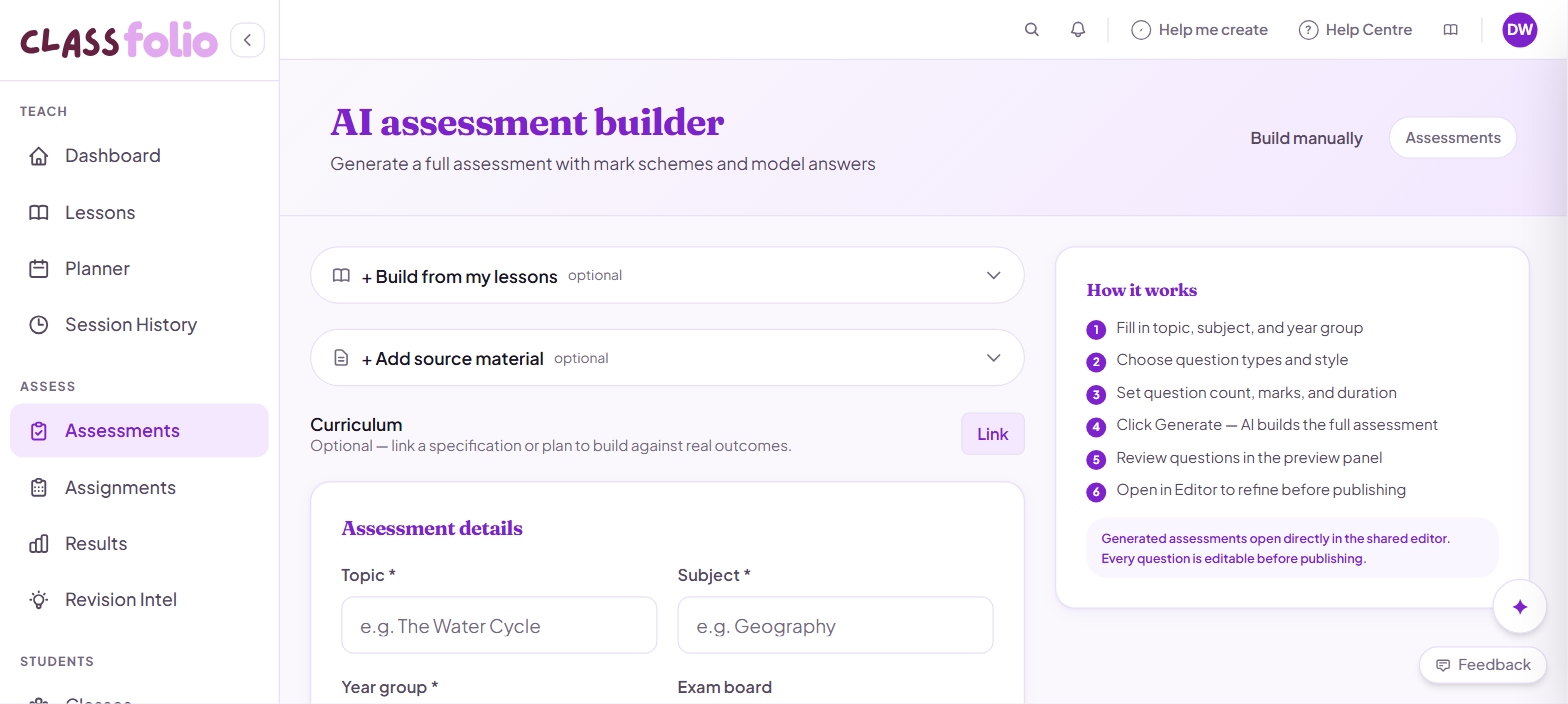Click the Lessons book icon in sidebar

pos(39,213)
